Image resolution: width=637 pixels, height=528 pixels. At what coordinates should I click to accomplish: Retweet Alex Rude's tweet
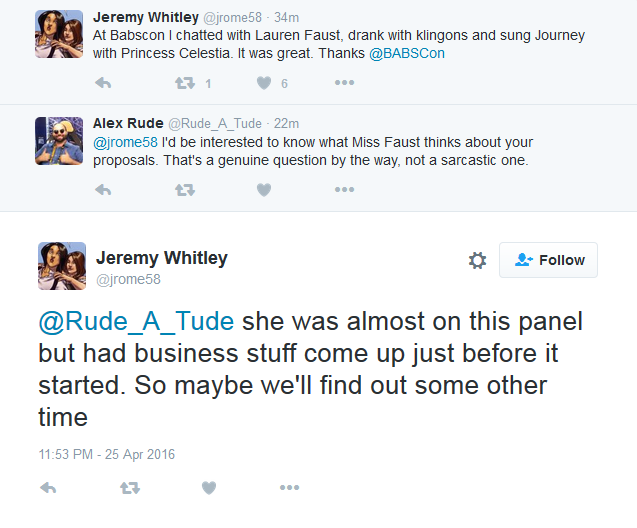[x=185, y=189]
